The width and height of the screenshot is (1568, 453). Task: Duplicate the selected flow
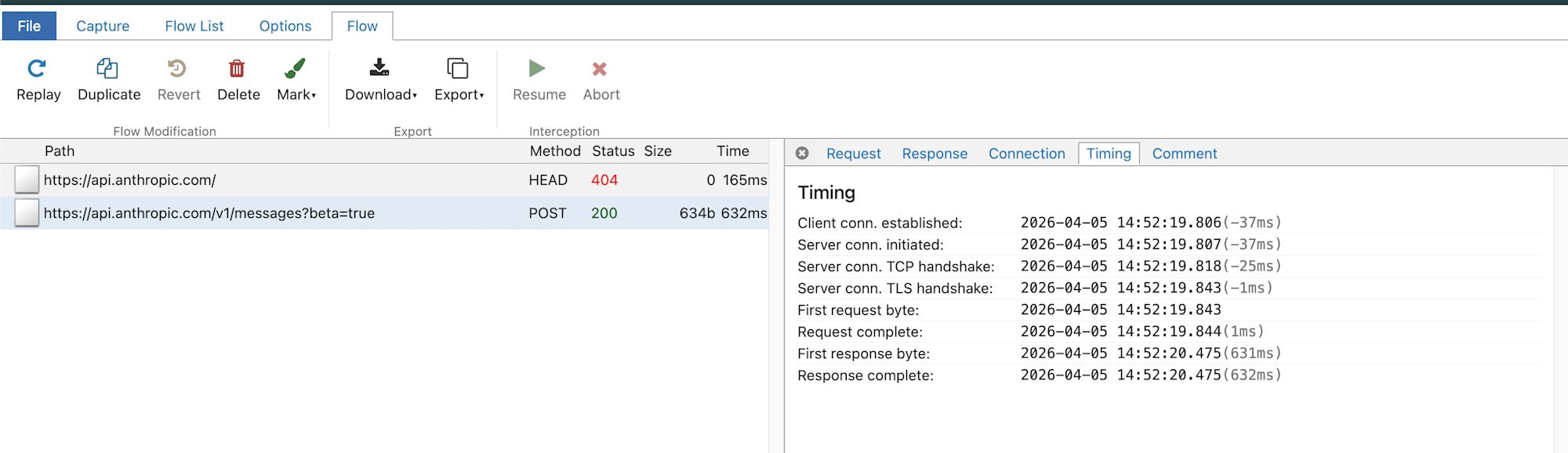[107, 69]
